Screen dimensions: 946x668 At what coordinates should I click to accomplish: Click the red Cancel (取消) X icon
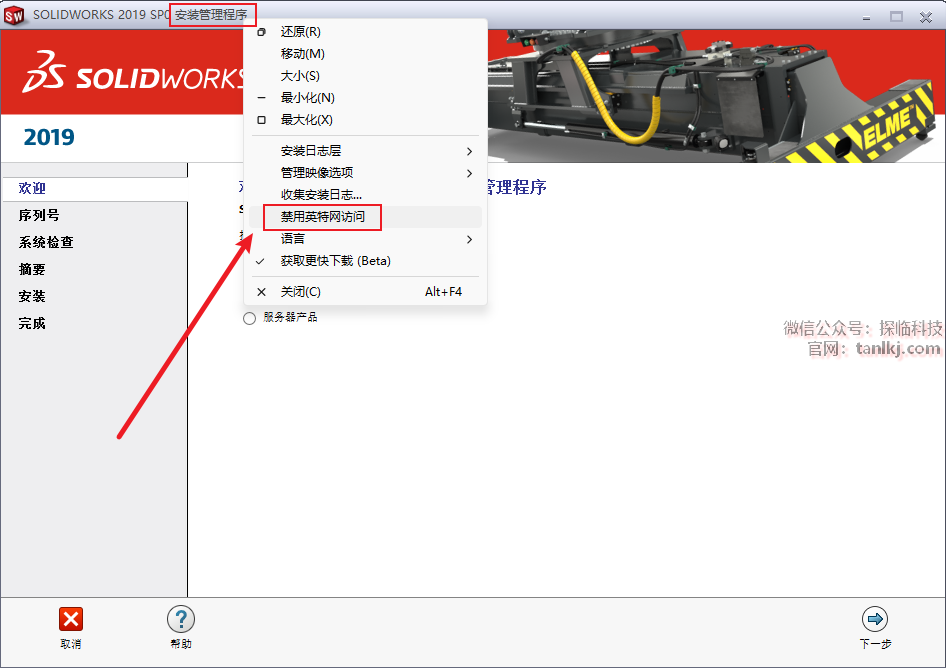click(71, 619)
